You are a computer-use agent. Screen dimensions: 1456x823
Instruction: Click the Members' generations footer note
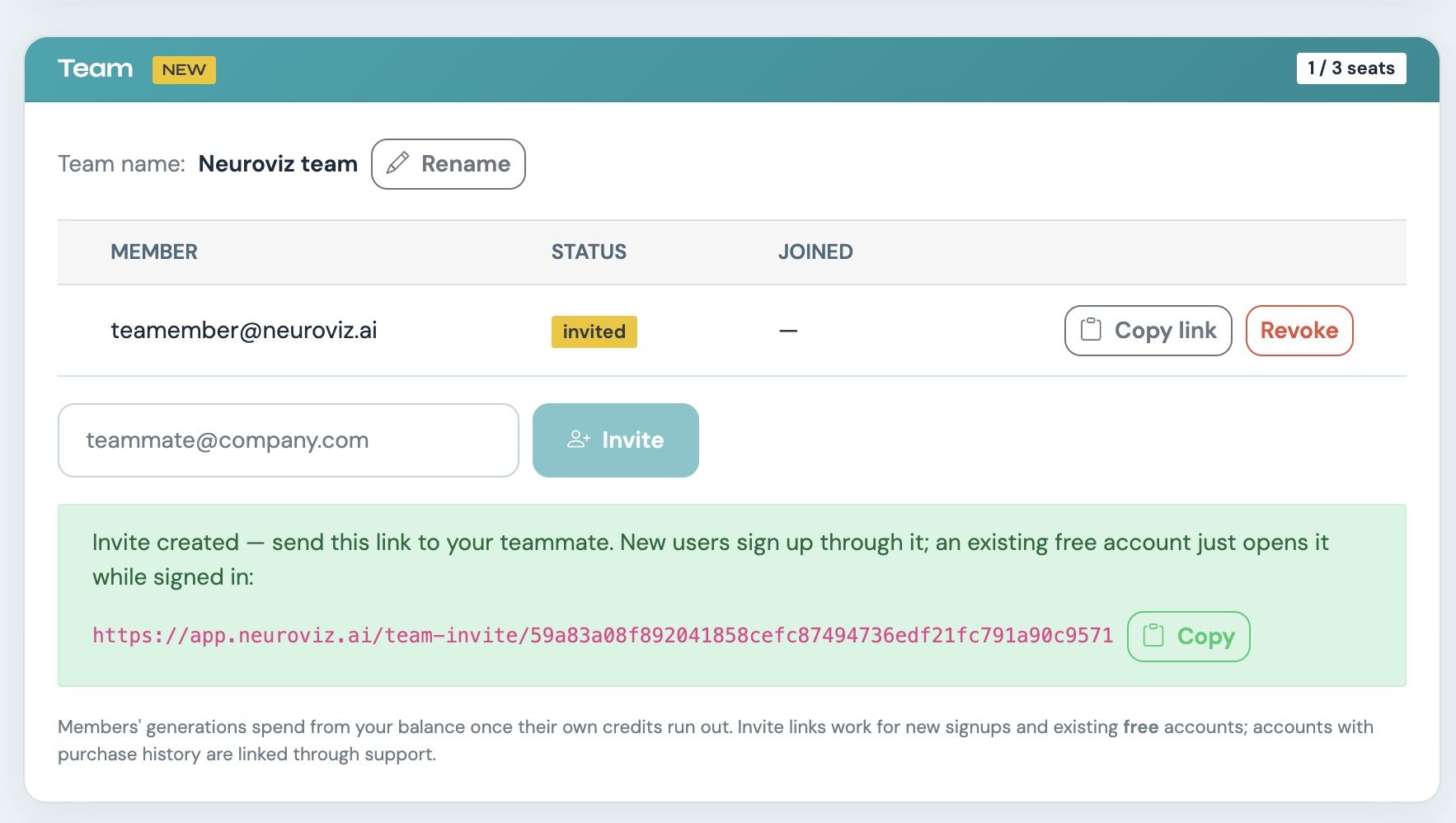pyautogui.click(x=716, y=741)
